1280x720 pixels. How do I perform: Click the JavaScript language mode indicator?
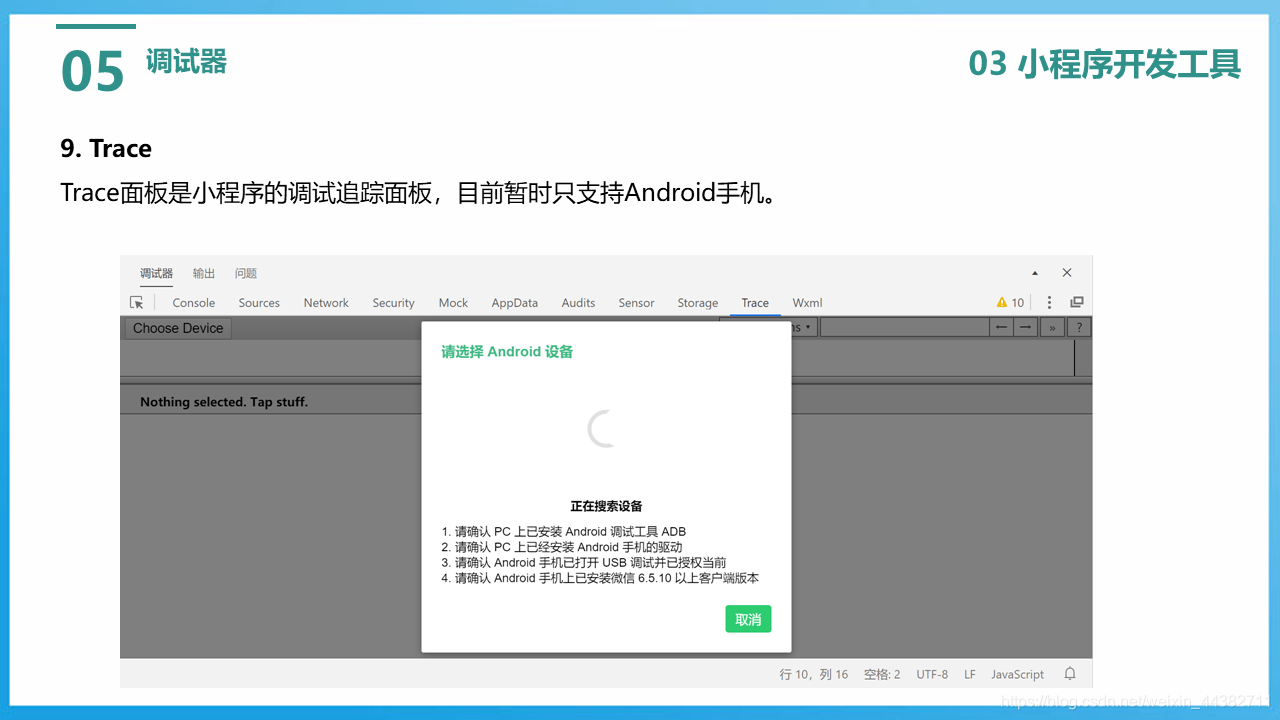[x=1017, y=675]
